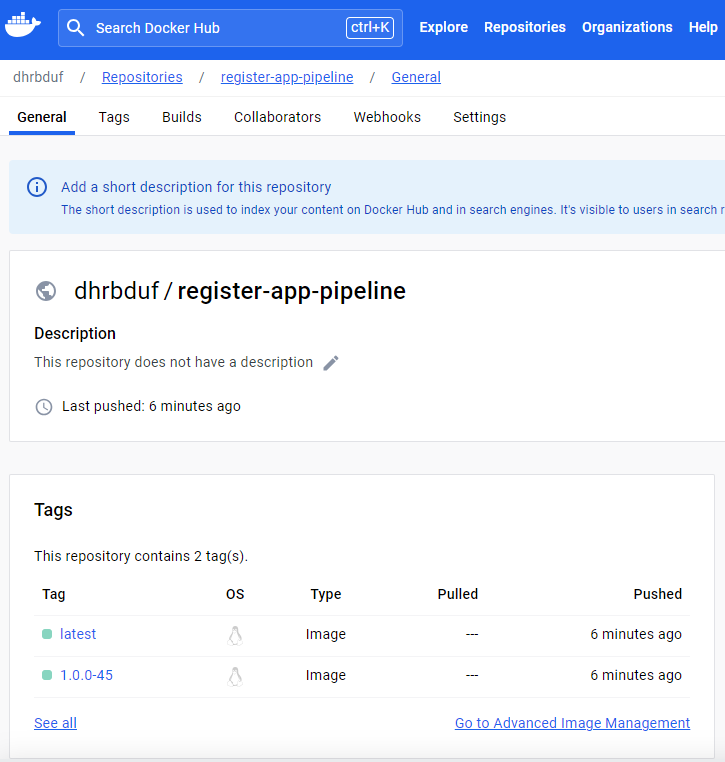Viewport: 725px width, 762px height.
Task: Click the OS column header
Action: 235,594
